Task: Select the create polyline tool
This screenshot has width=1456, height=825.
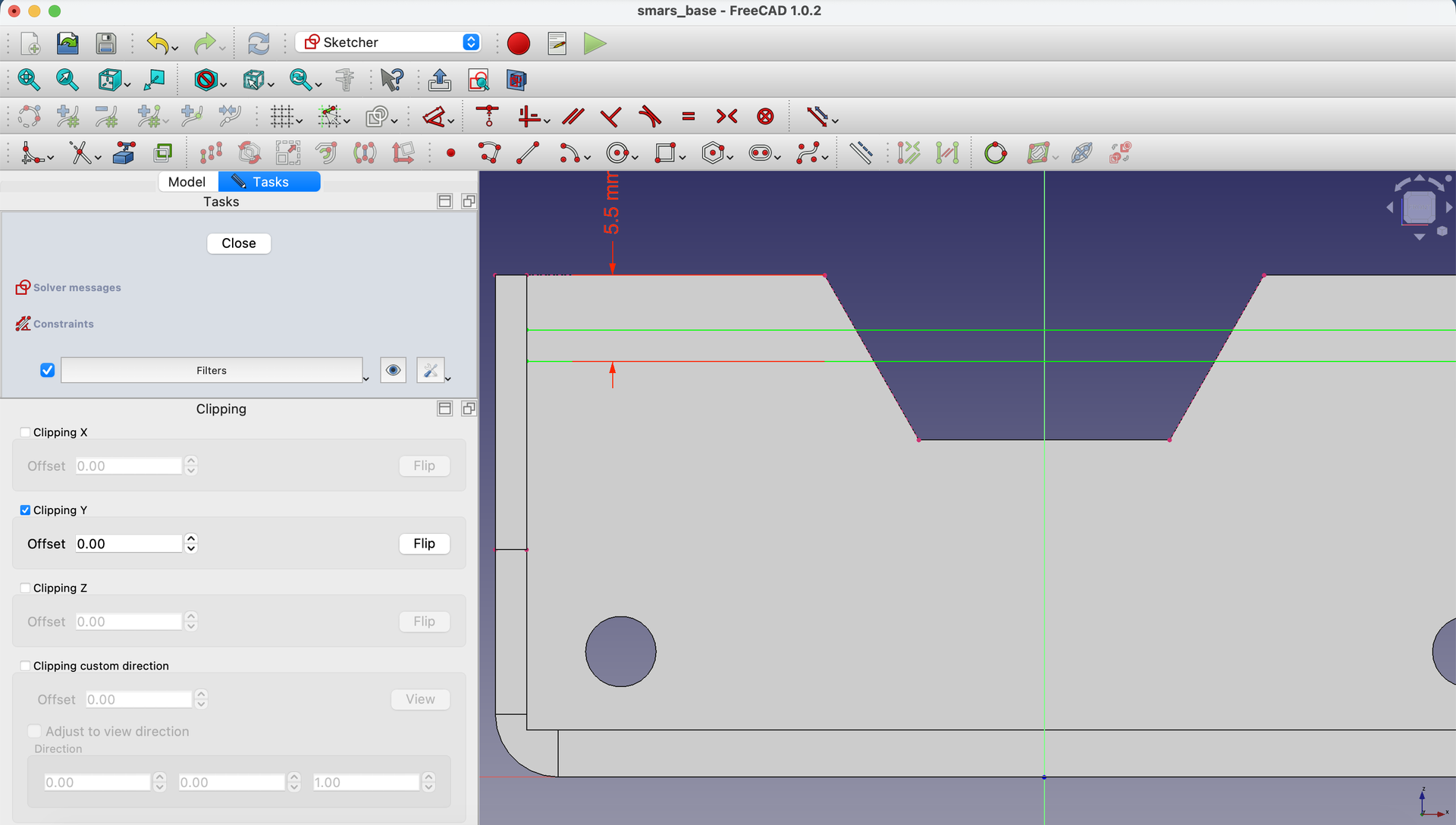Action: 490,153
